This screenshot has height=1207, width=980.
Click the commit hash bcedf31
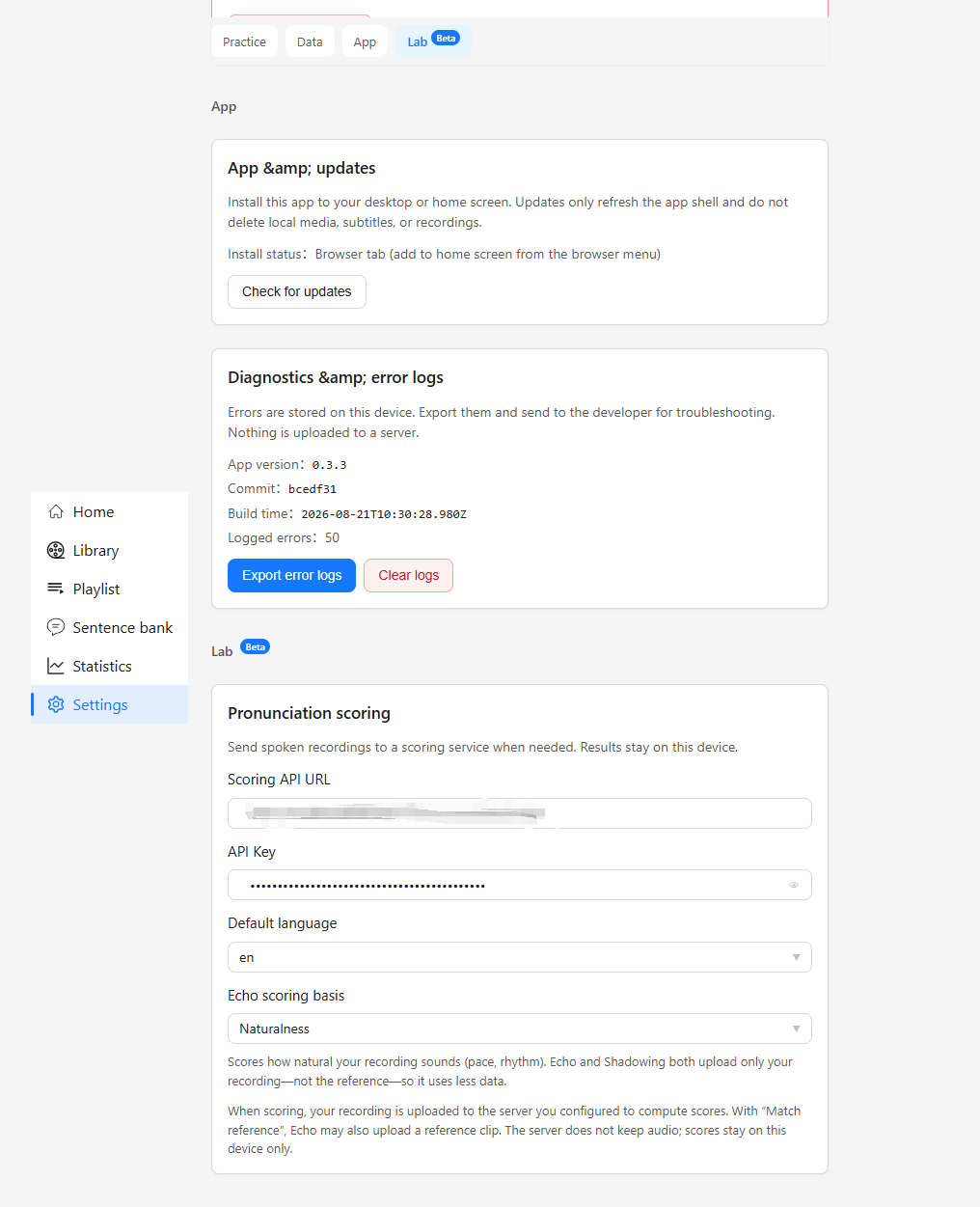[313, 489]
